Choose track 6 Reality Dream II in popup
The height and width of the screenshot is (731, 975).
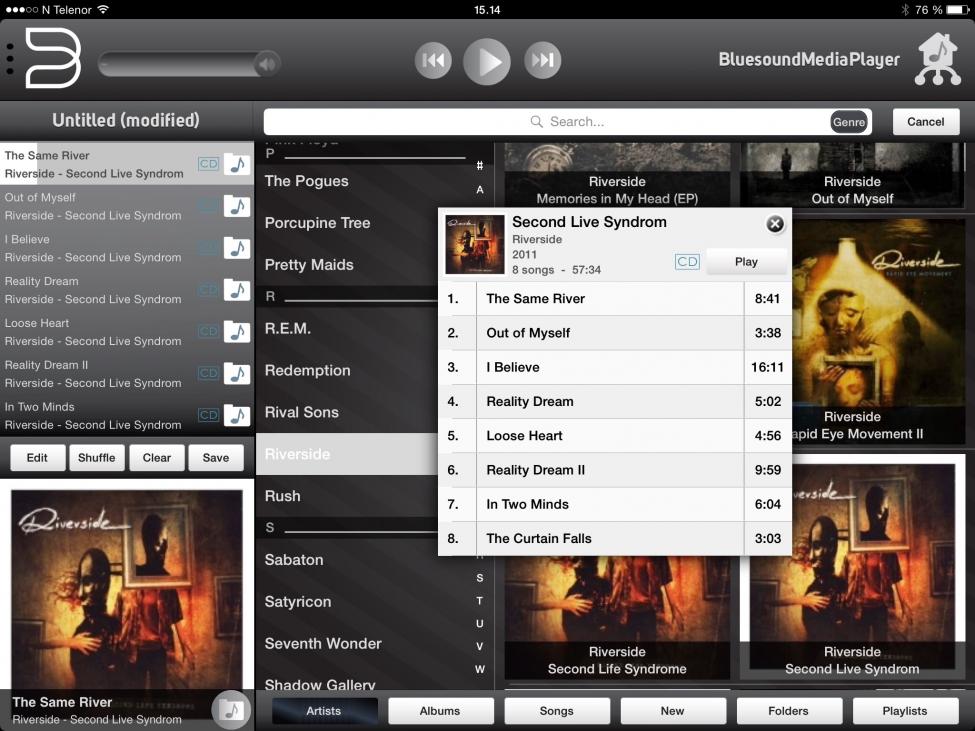(615, 470)
